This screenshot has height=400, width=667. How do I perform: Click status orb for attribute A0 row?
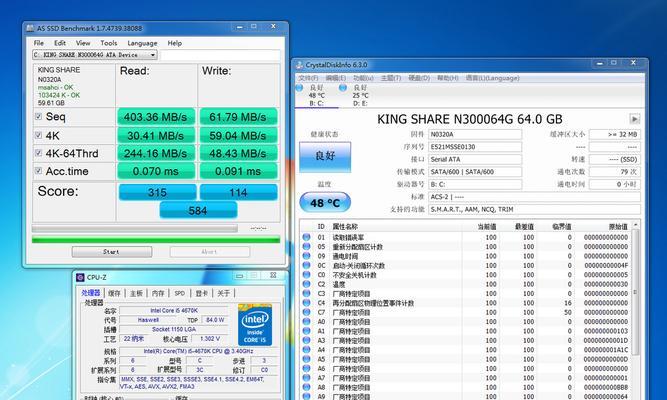[306, 321]
